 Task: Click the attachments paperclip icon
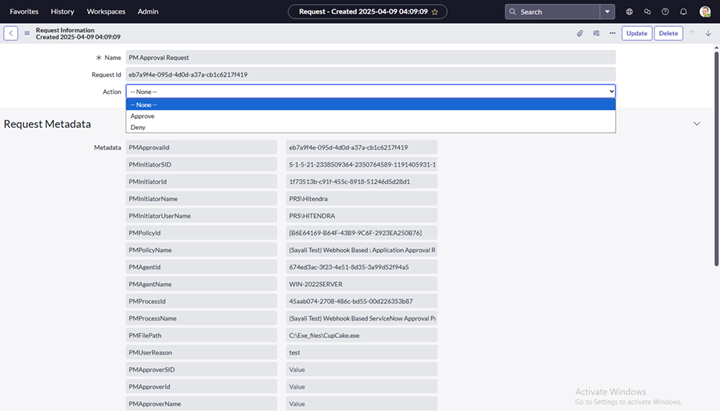click(x=580, y=33)
